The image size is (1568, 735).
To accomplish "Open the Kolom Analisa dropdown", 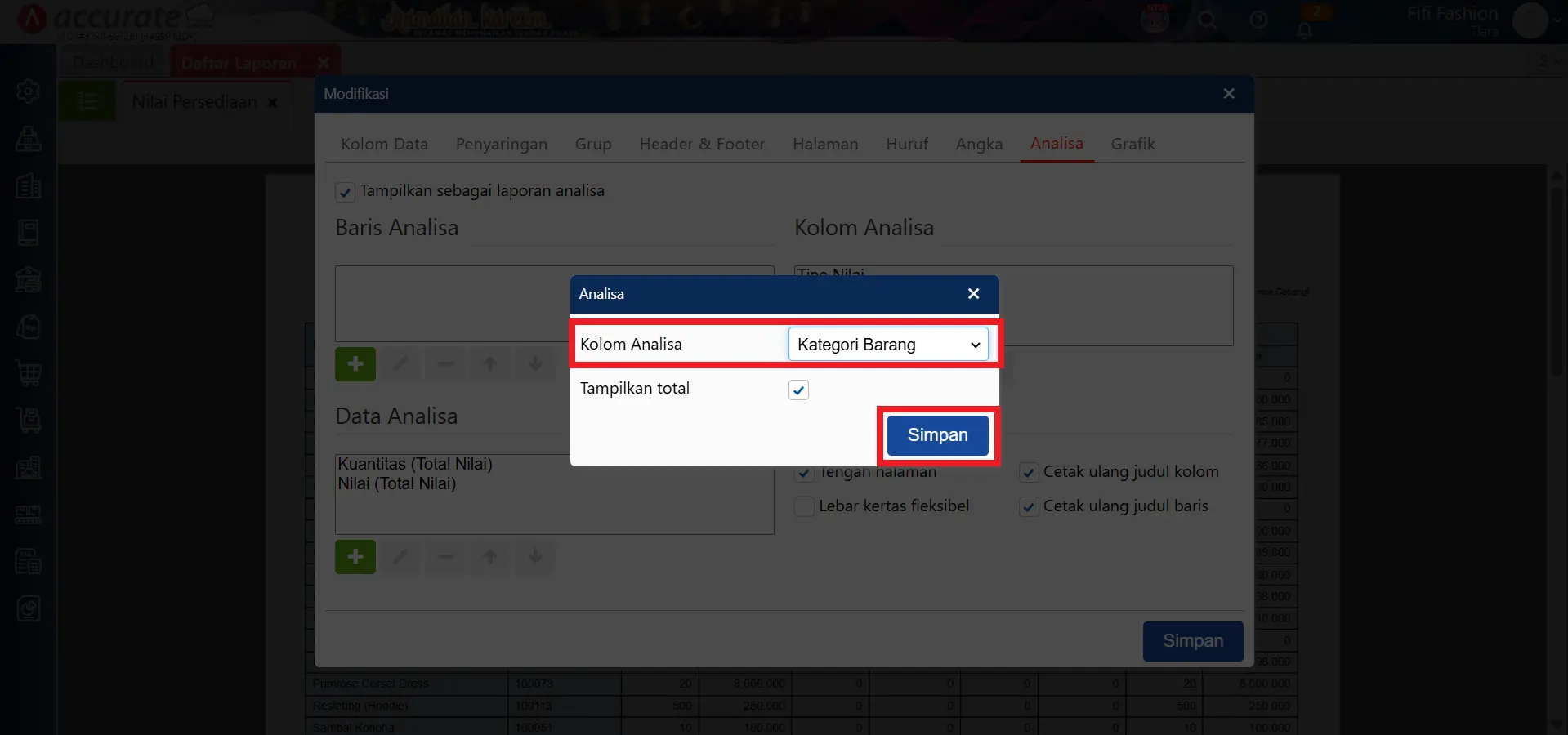I will coord(887,345).
